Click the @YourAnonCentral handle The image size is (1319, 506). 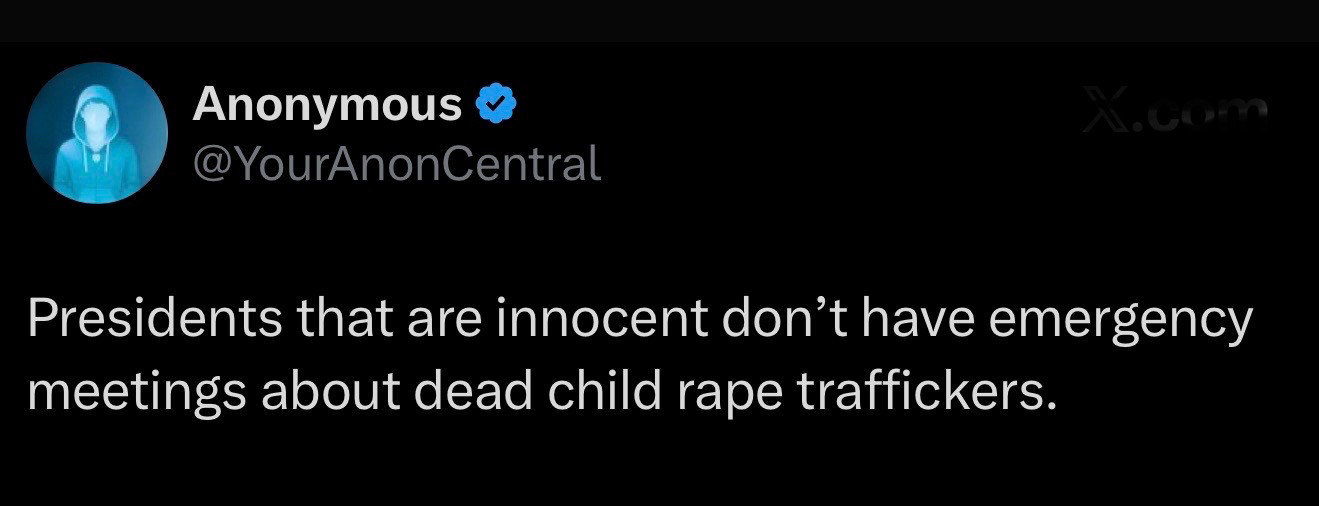coord(396,163)
